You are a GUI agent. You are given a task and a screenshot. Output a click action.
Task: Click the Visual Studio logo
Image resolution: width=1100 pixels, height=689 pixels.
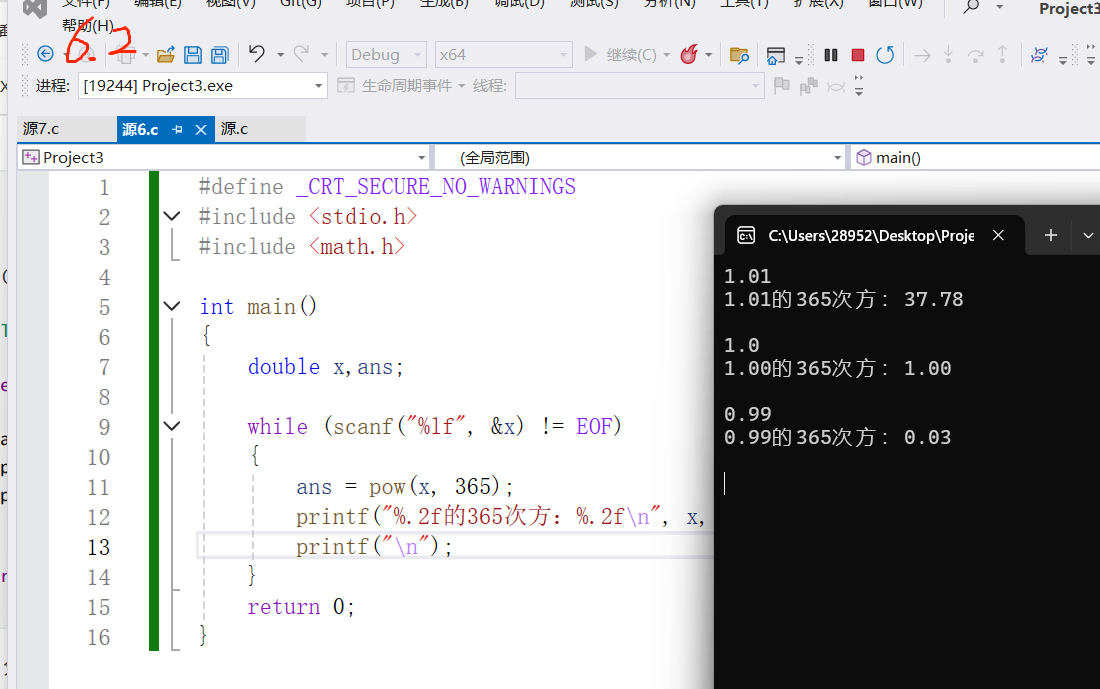tap(34, 7)
